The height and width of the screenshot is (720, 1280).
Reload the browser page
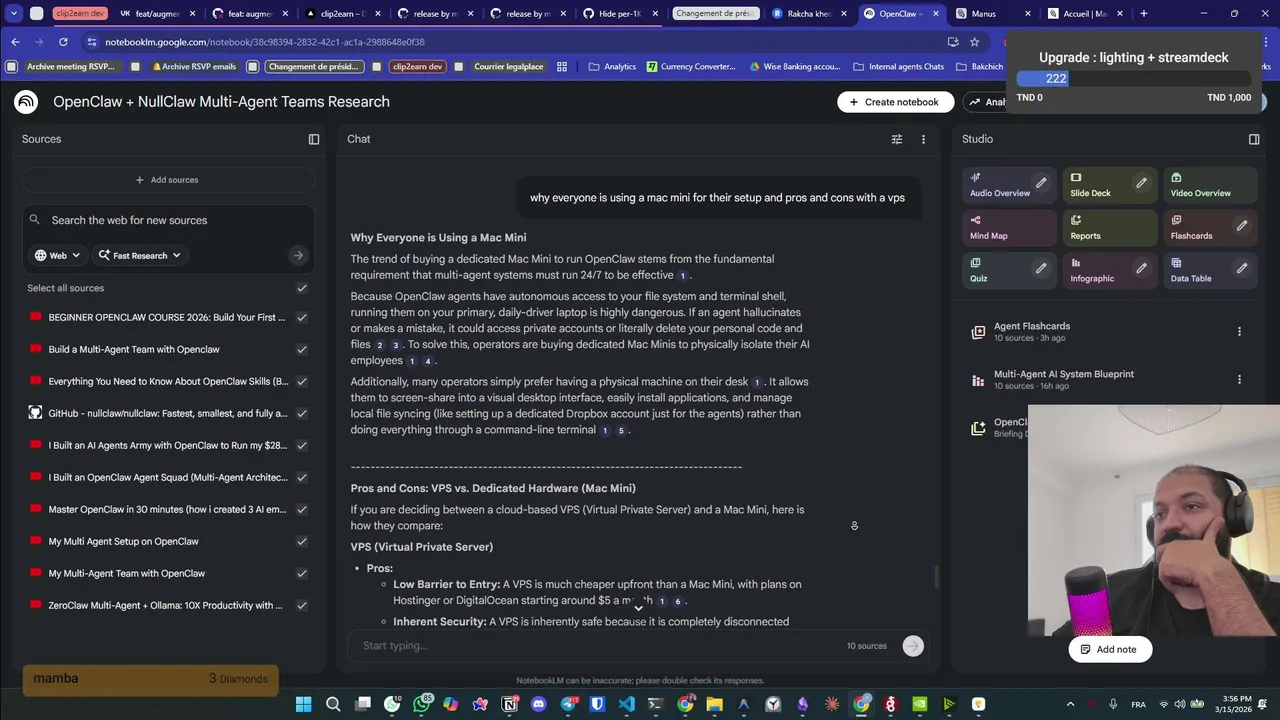(63, 42)
